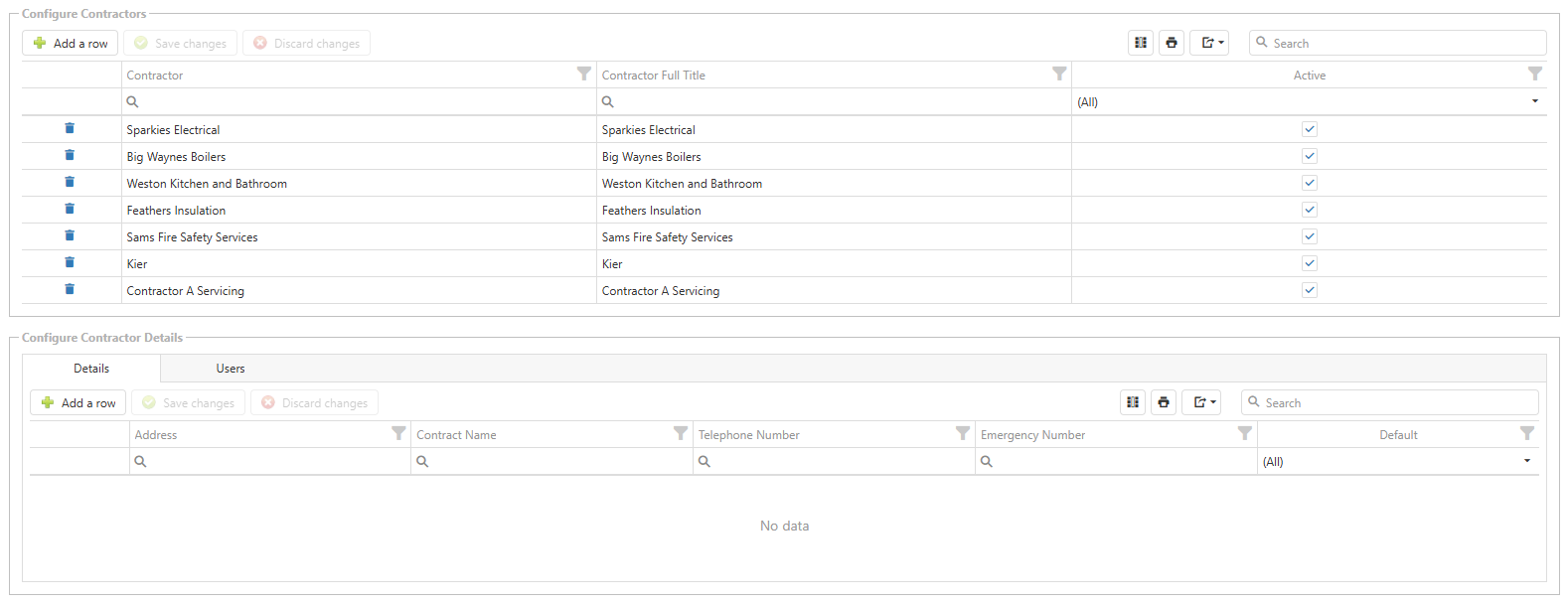Open filter for Telephone Number column
The width and height of the screenshot is (1568, 606).
[962, 434]
